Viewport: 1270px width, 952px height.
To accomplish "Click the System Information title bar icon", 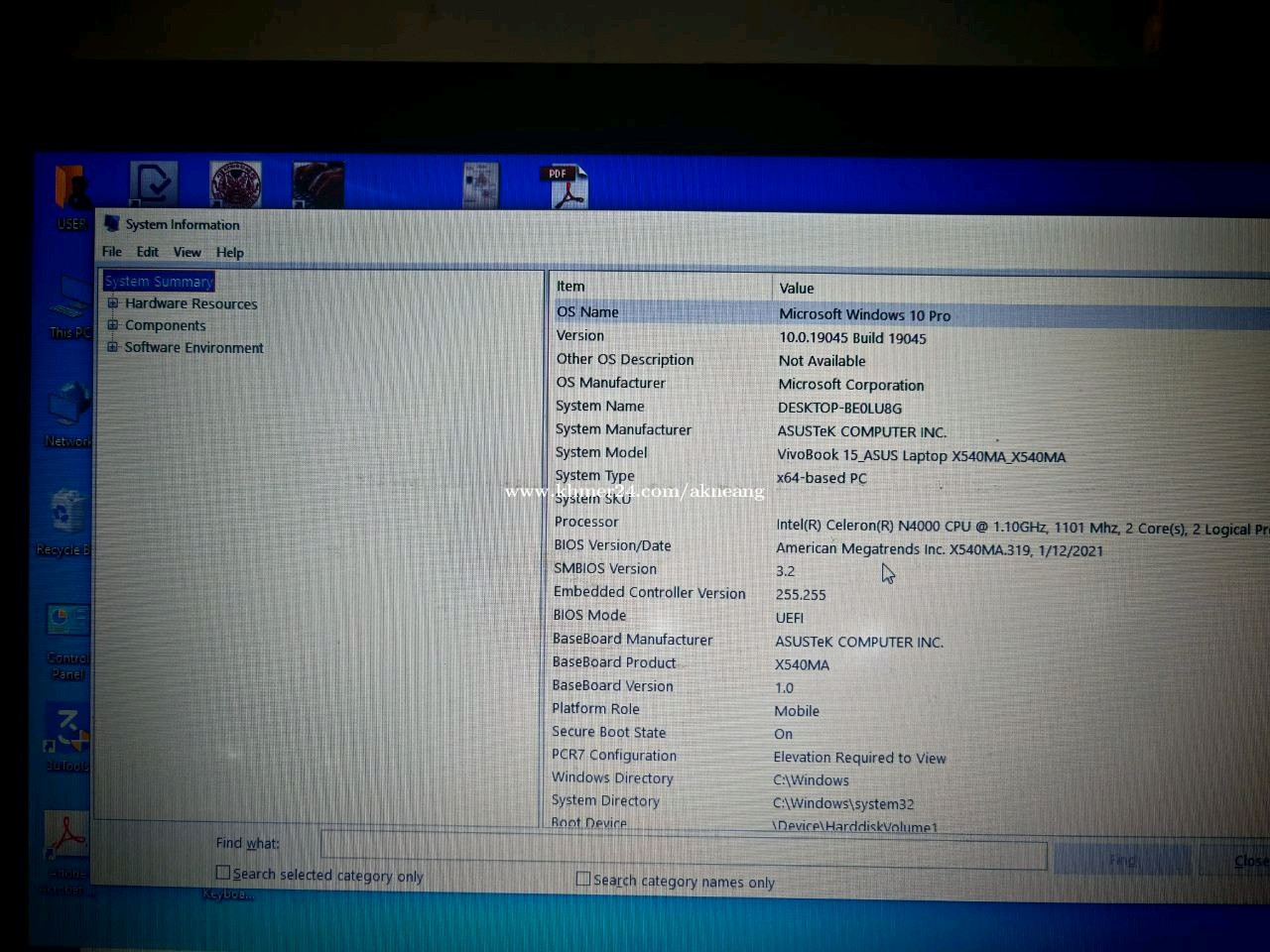I will (x=112, y=224).
